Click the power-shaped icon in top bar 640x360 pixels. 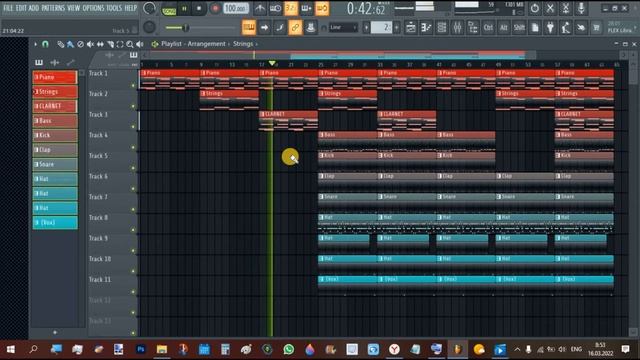click(535, 8)
